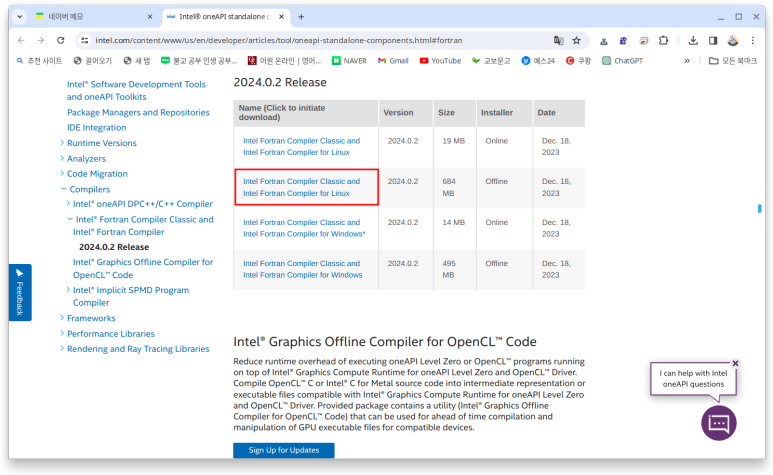Open 추천 사이트 bookmark
The height and width of the screenshot is (475, 773).
pyautogui.click(x=39, y=61)
